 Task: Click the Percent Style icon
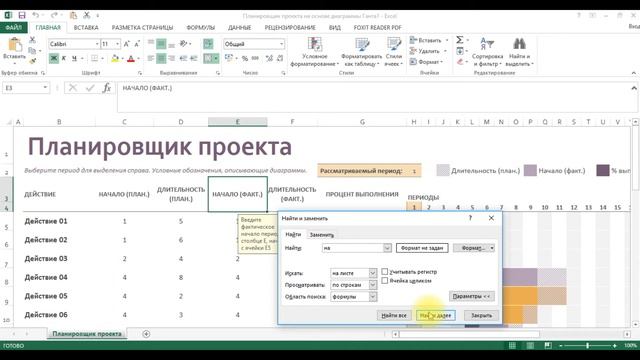(244, 58)
